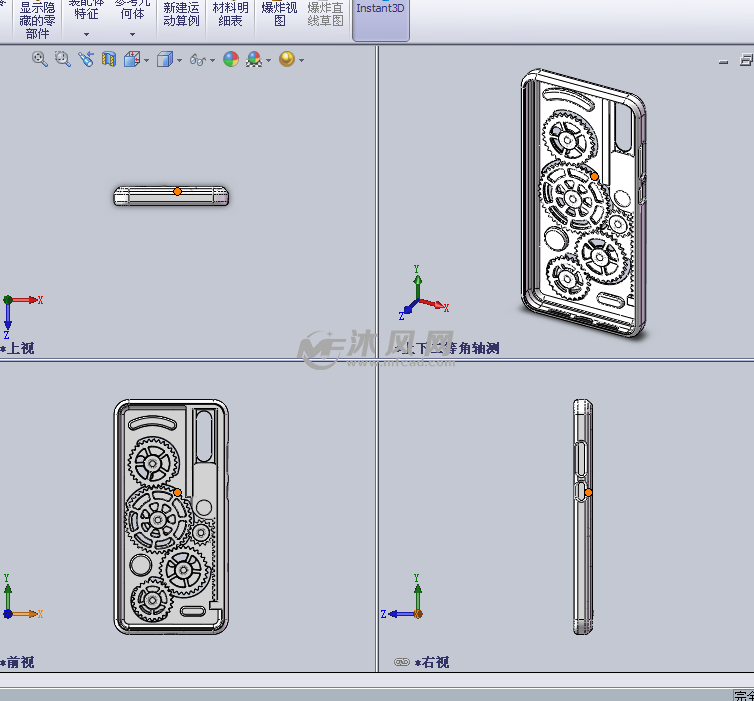This screenshot has width=754, height=701.
Task: Select the camera cutout slot in front view
Action: tap(204, 436)
